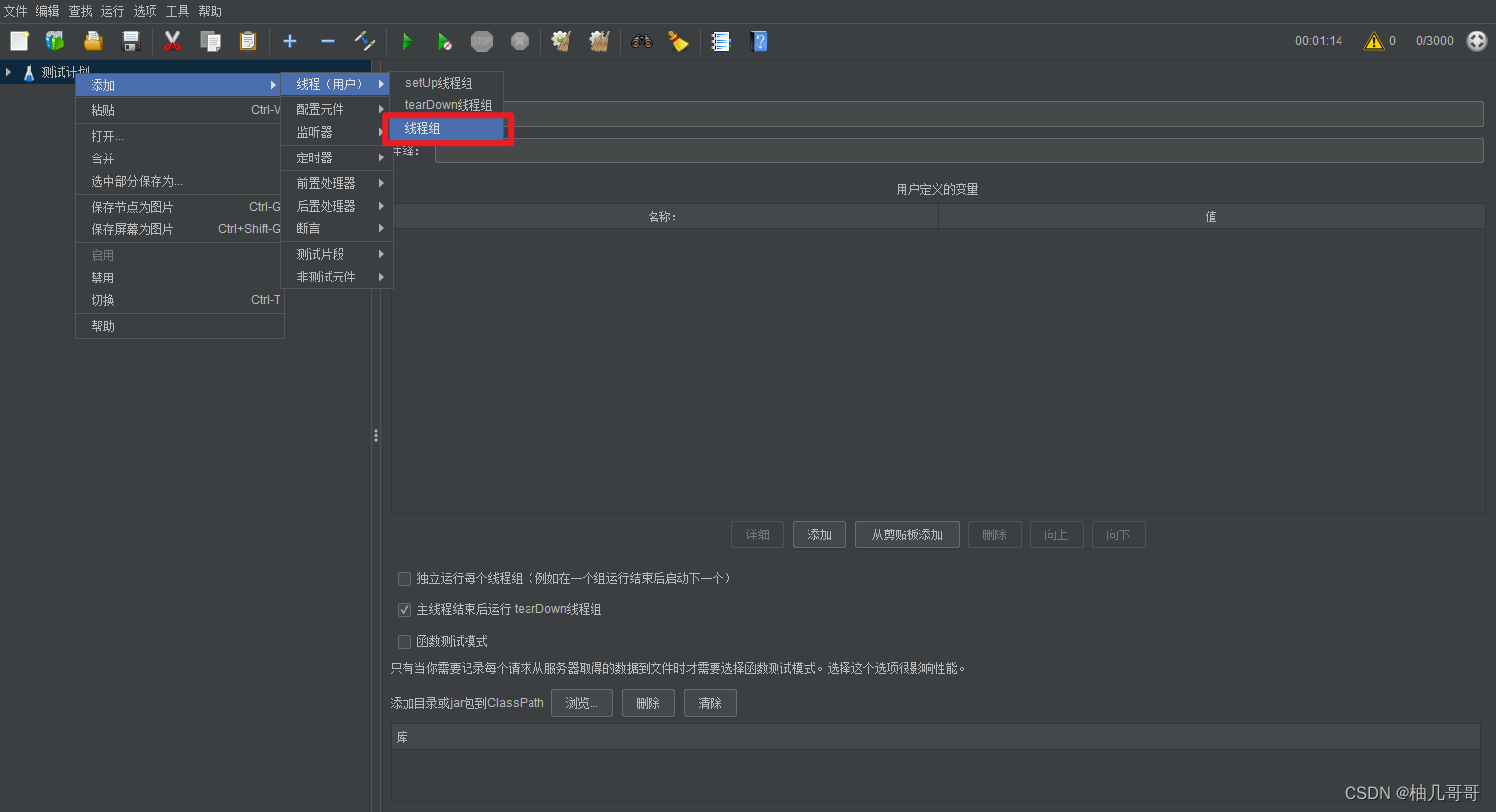Expand the 测试片段 submenu

[337, 254]
